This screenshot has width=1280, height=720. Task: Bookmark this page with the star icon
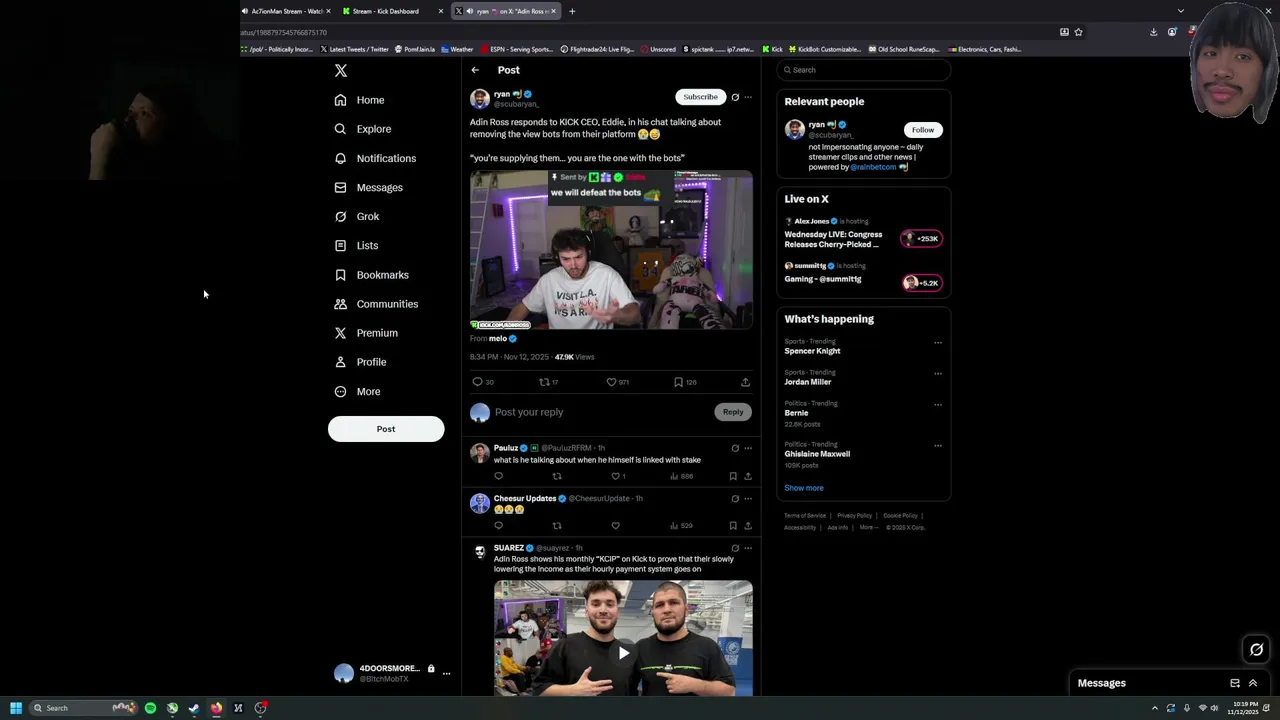click(1078, 32)
